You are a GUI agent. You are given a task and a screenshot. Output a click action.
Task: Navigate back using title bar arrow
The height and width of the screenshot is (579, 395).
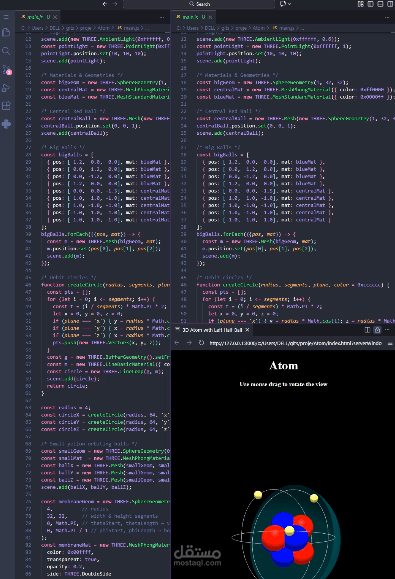tap(105, 4)
